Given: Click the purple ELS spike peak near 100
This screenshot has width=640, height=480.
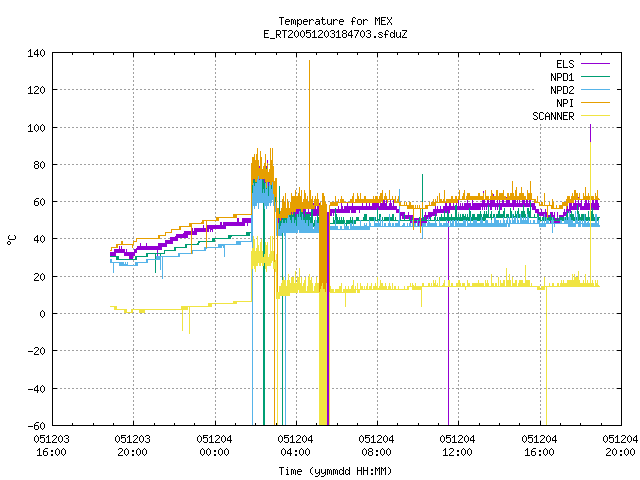Looking at the screenshot, I should [590, 126].
